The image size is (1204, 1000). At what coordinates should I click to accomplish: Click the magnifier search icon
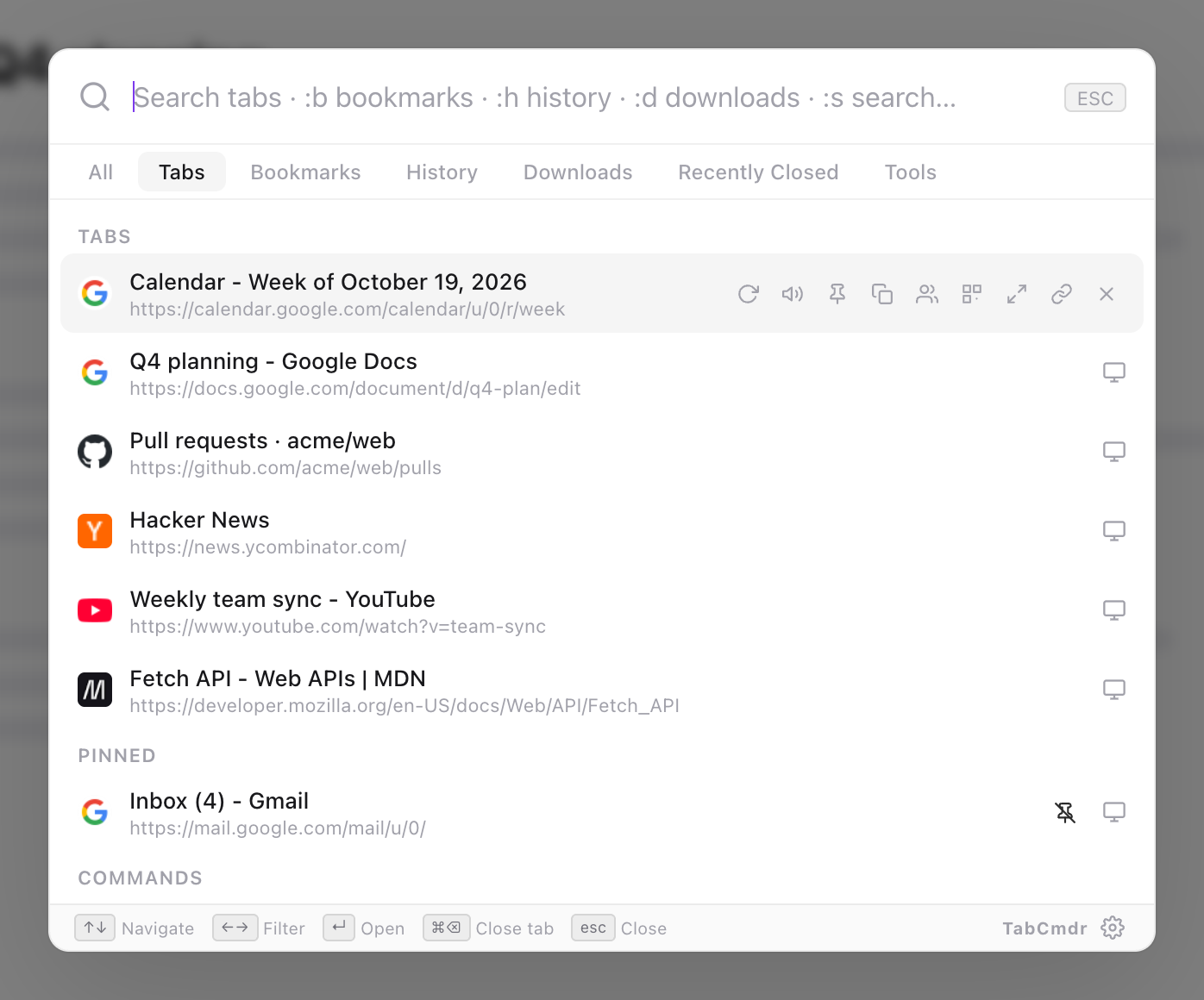click(x=95, y=97)
